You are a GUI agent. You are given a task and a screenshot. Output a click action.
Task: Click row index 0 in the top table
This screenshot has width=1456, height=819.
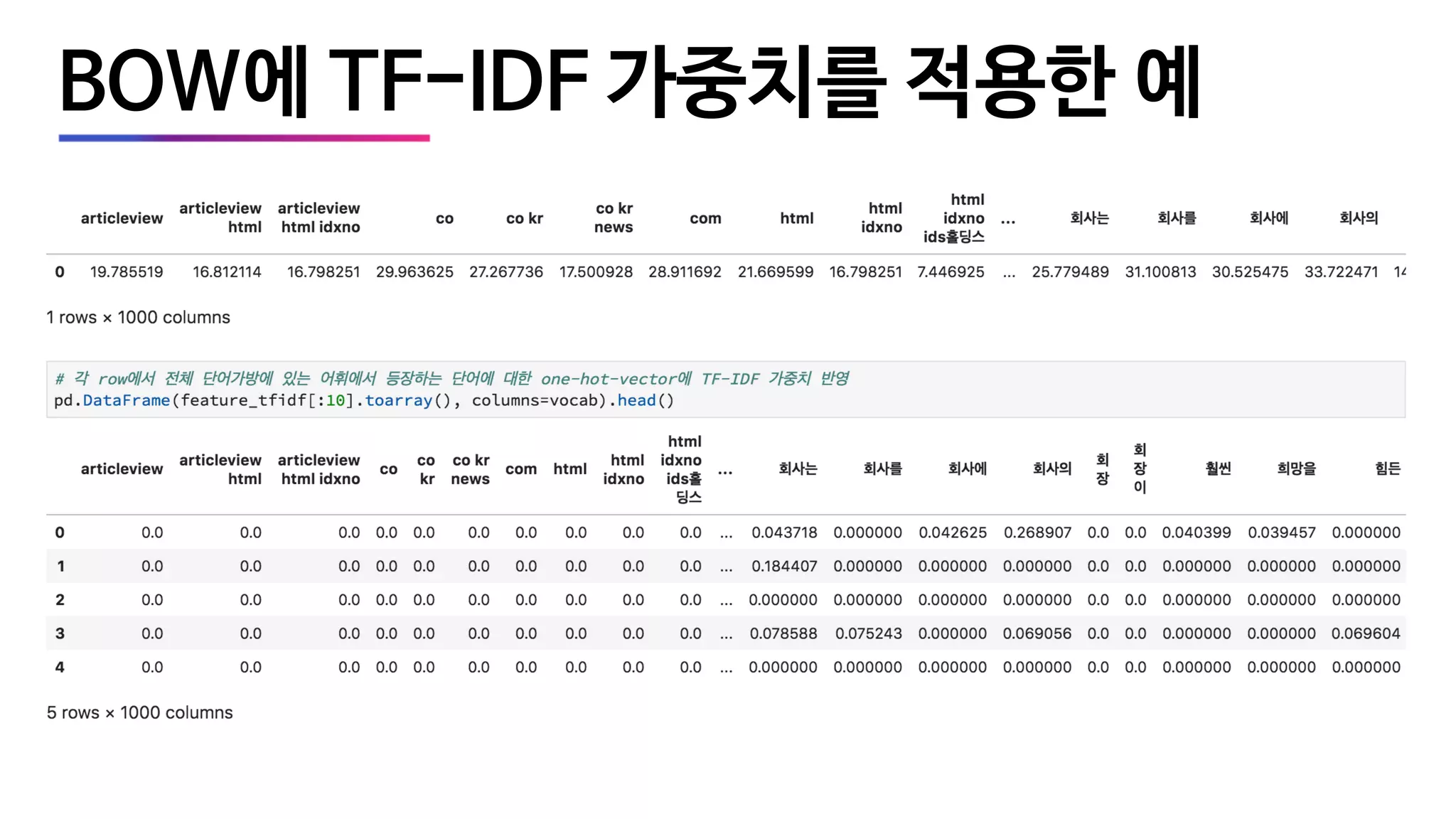tap(60, 272)
